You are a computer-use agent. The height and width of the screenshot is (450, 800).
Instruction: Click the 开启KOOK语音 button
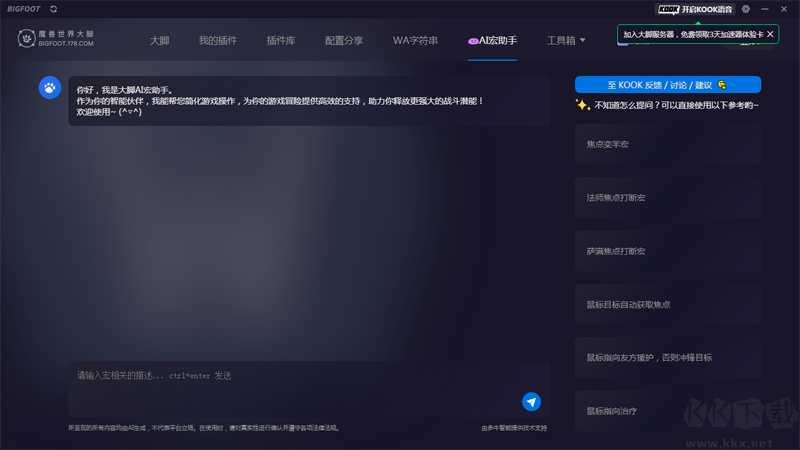(695, 9)
